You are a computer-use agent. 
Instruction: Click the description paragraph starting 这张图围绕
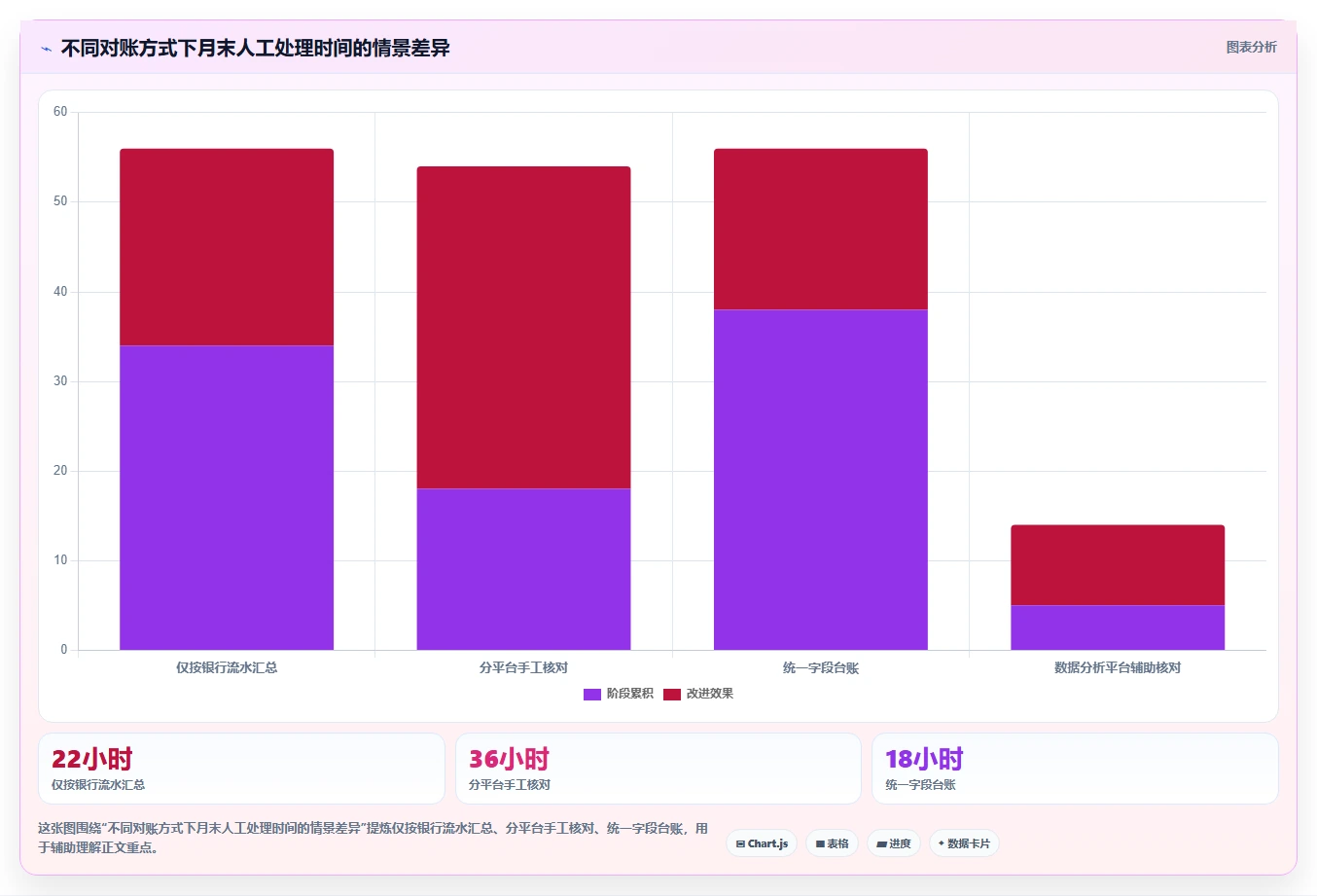[x=373, y=838]
